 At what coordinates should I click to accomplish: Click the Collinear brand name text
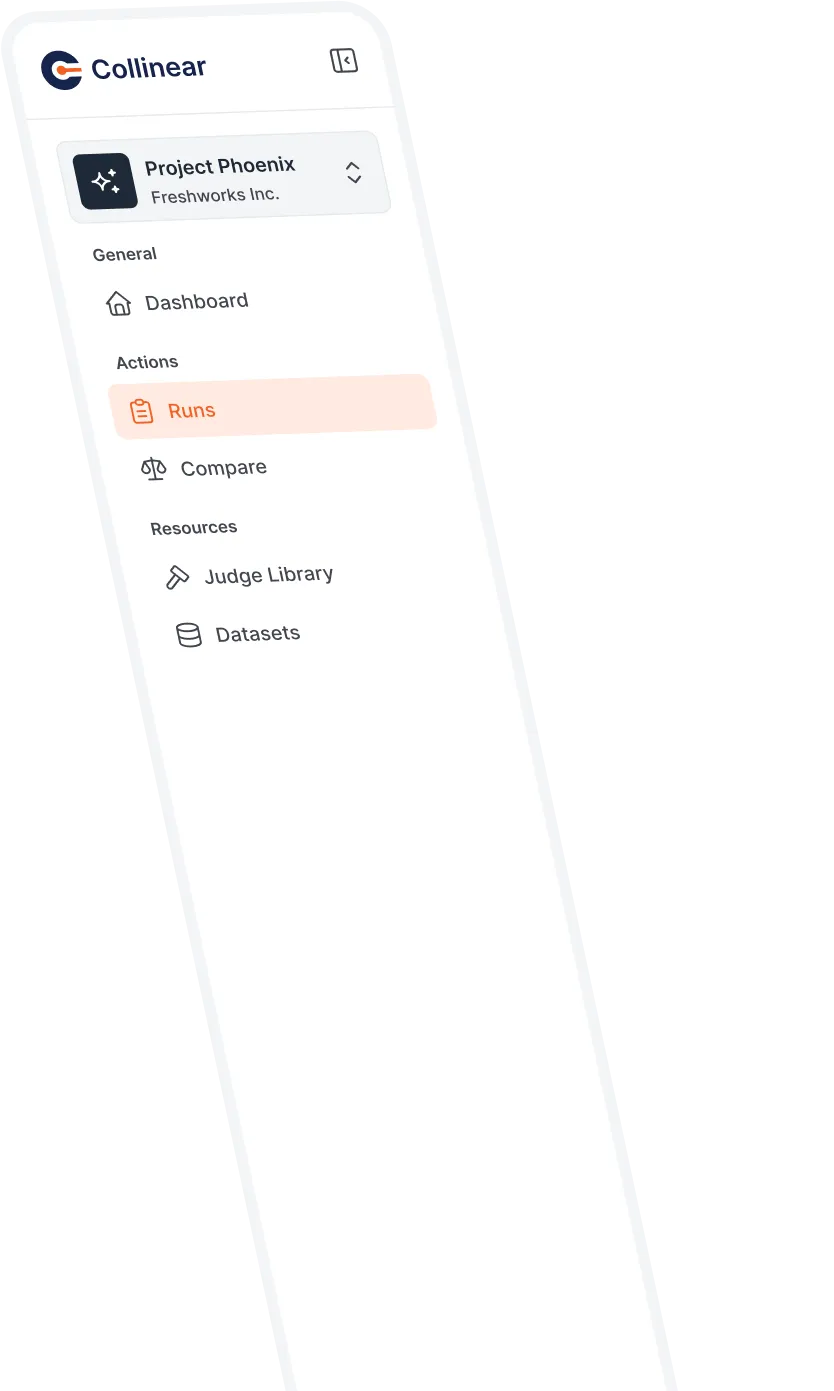149,68
